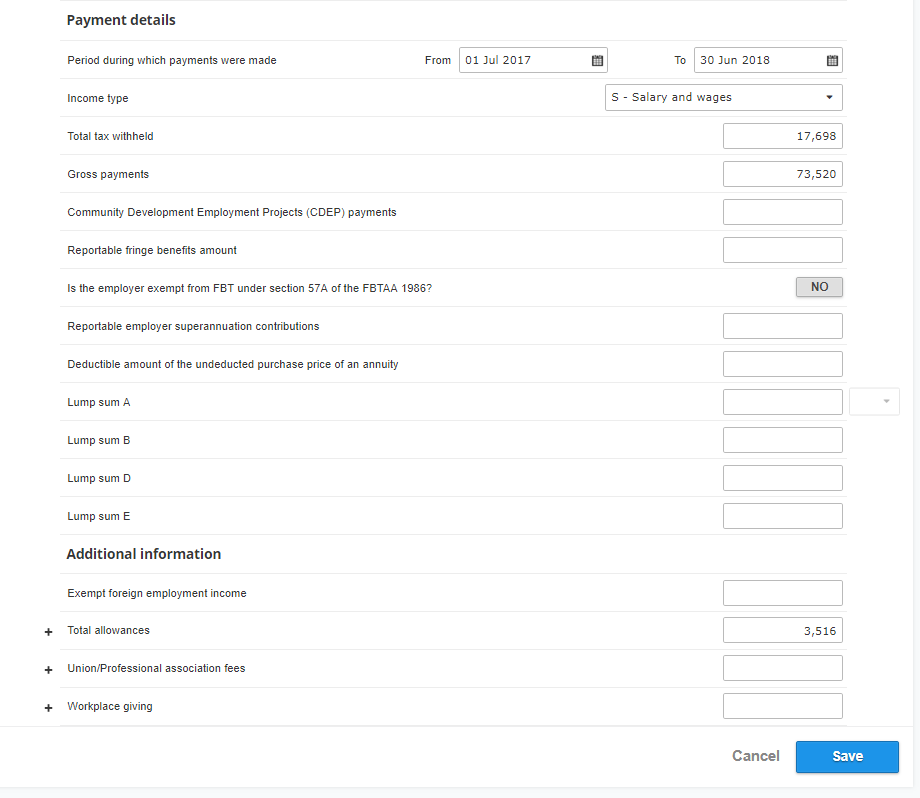Click the Lump sum B field
The height and width of the screenshot is (798, 920).
point(783,440)
